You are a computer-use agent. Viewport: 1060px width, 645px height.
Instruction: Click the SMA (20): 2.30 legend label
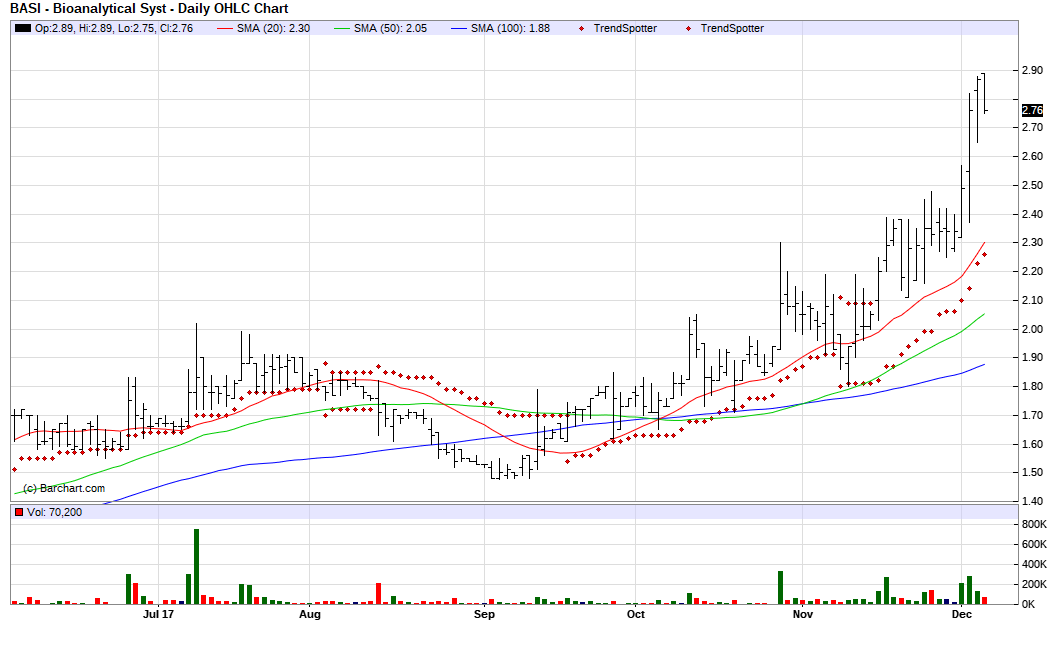click(x=273, y=28)
